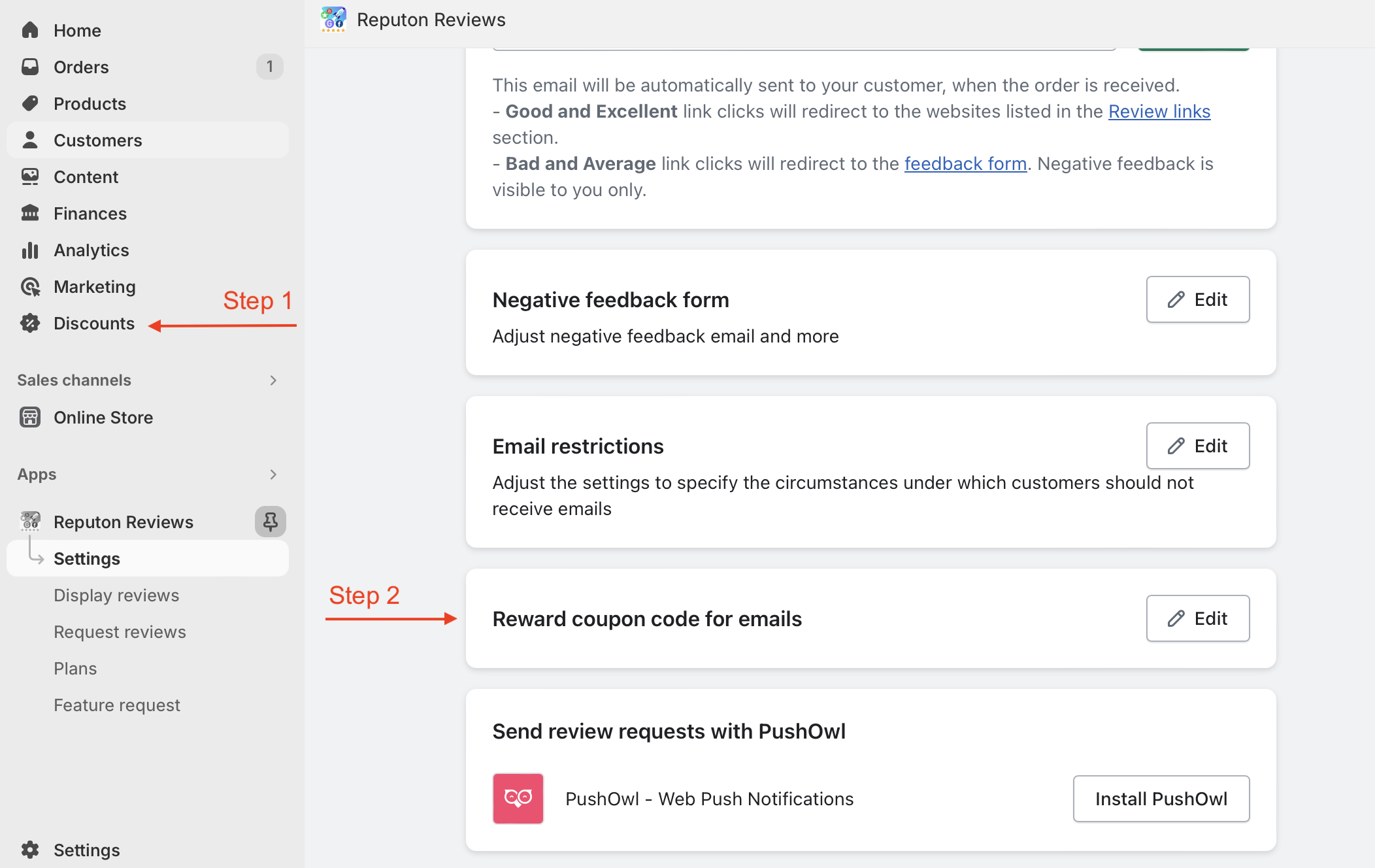This screenshot has height=868, width=1375.
Task: Edit the Negative feedback form
Action: tap(1197, 299)
